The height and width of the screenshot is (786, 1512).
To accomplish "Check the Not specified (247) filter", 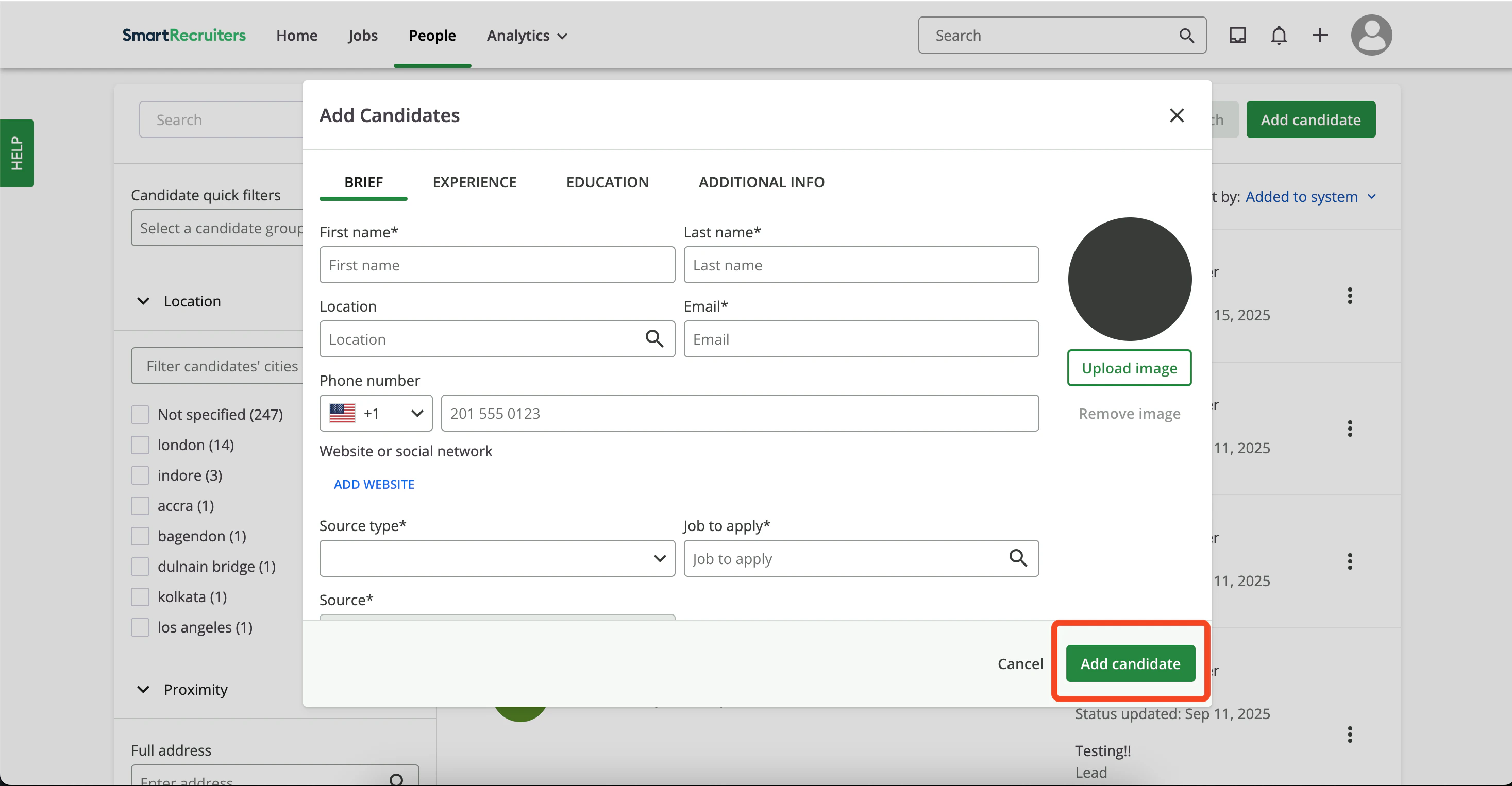I will click(x=140, y=415).
